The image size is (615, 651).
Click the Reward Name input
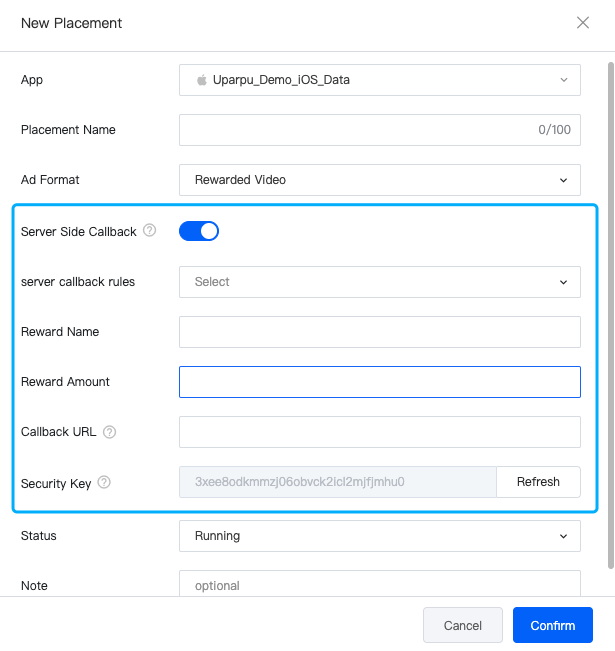(x=380, y=332)
